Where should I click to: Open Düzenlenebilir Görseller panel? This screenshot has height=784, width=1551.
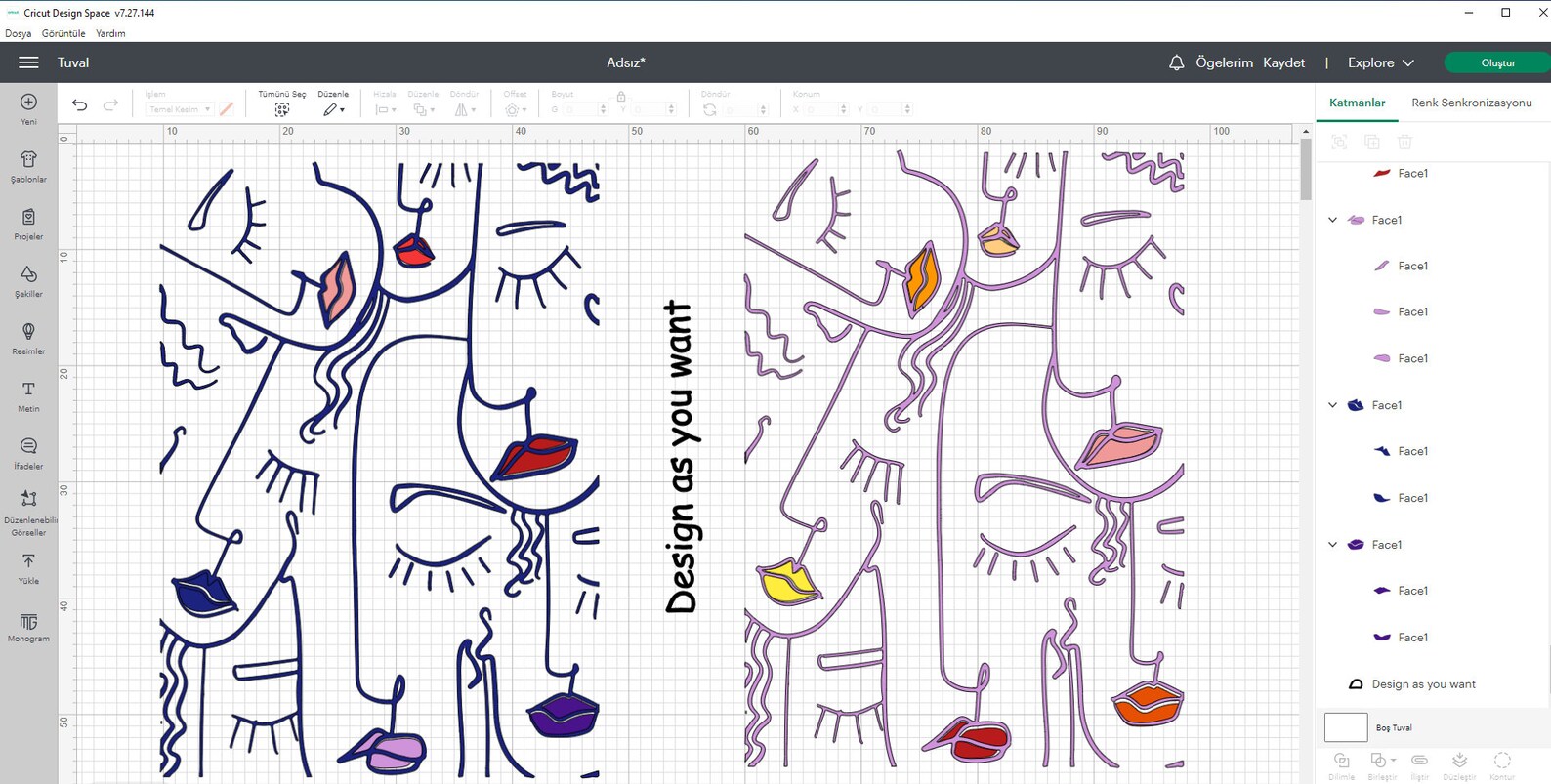coord(28,513)
